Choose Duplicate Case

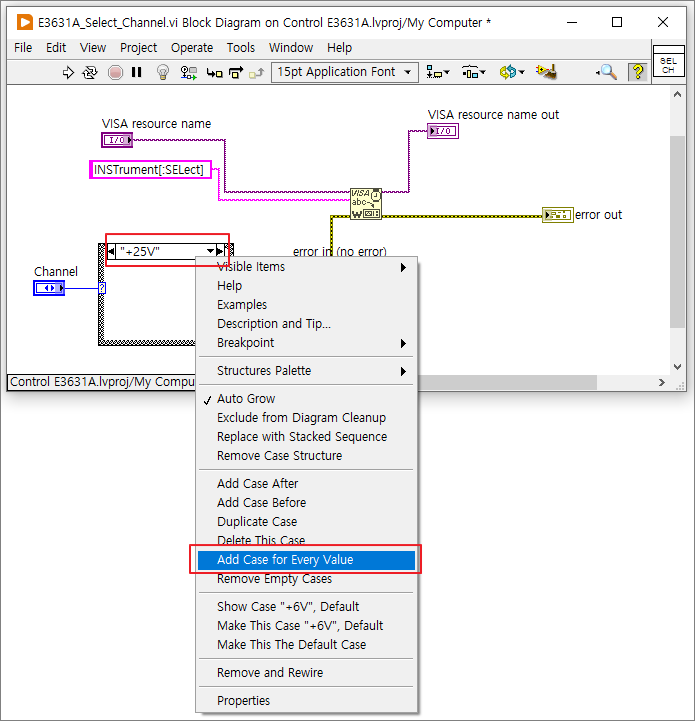coord(307,522)
